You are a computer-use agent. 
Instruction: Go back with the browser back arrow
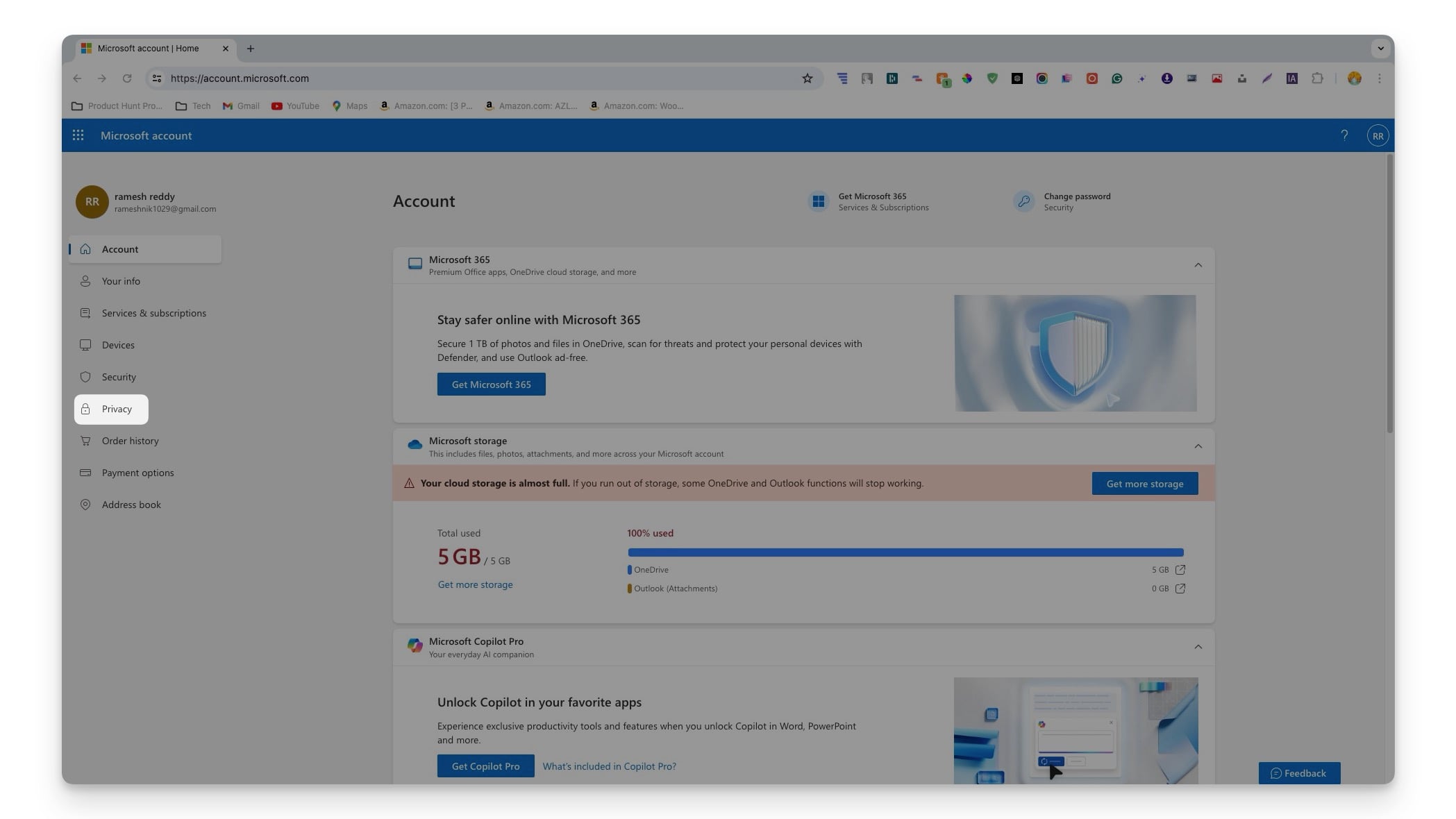click(x=77, y=78)
